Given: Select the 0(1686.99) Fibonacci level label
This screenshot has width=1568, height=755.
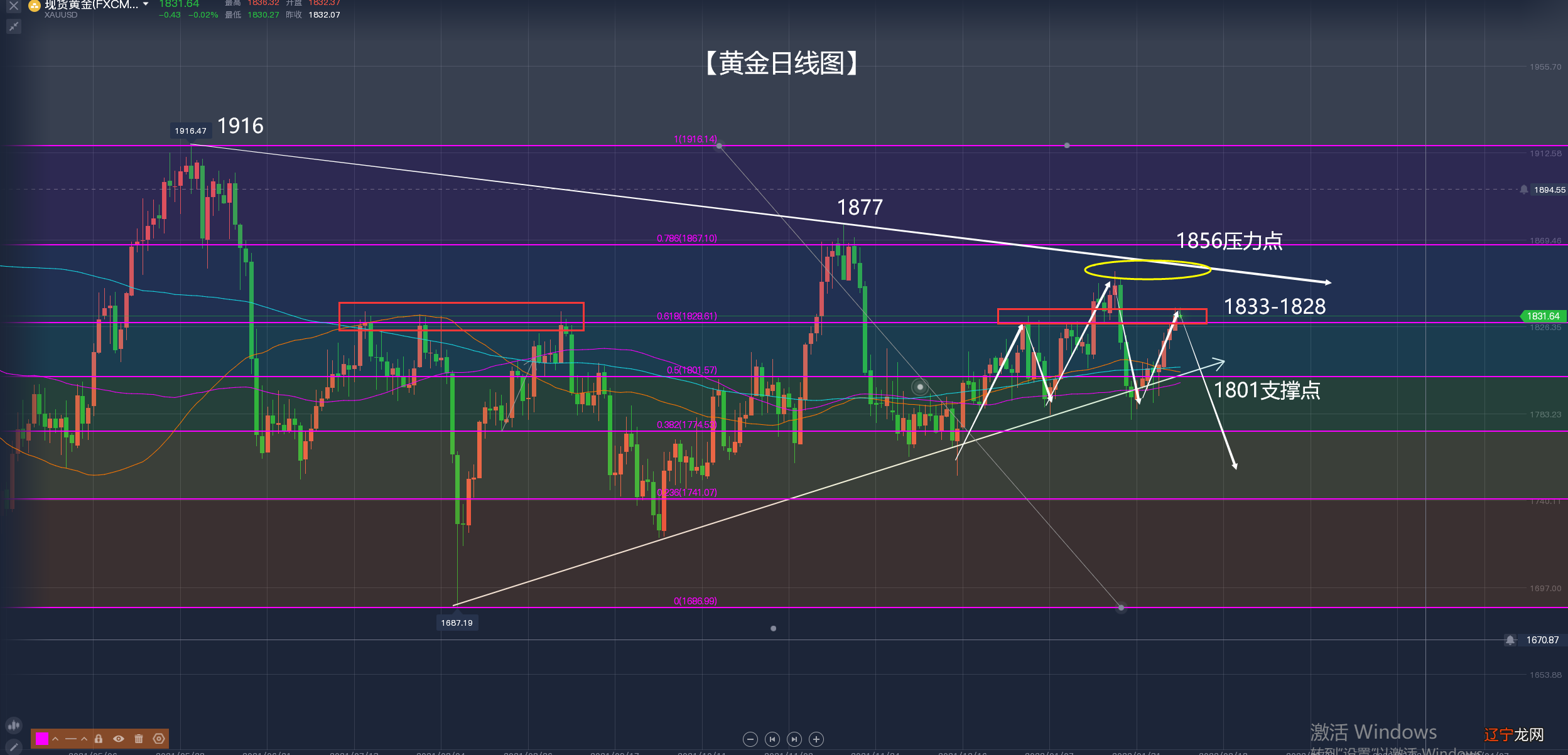Looking at the screenshot, I should (x=695, y=601).
